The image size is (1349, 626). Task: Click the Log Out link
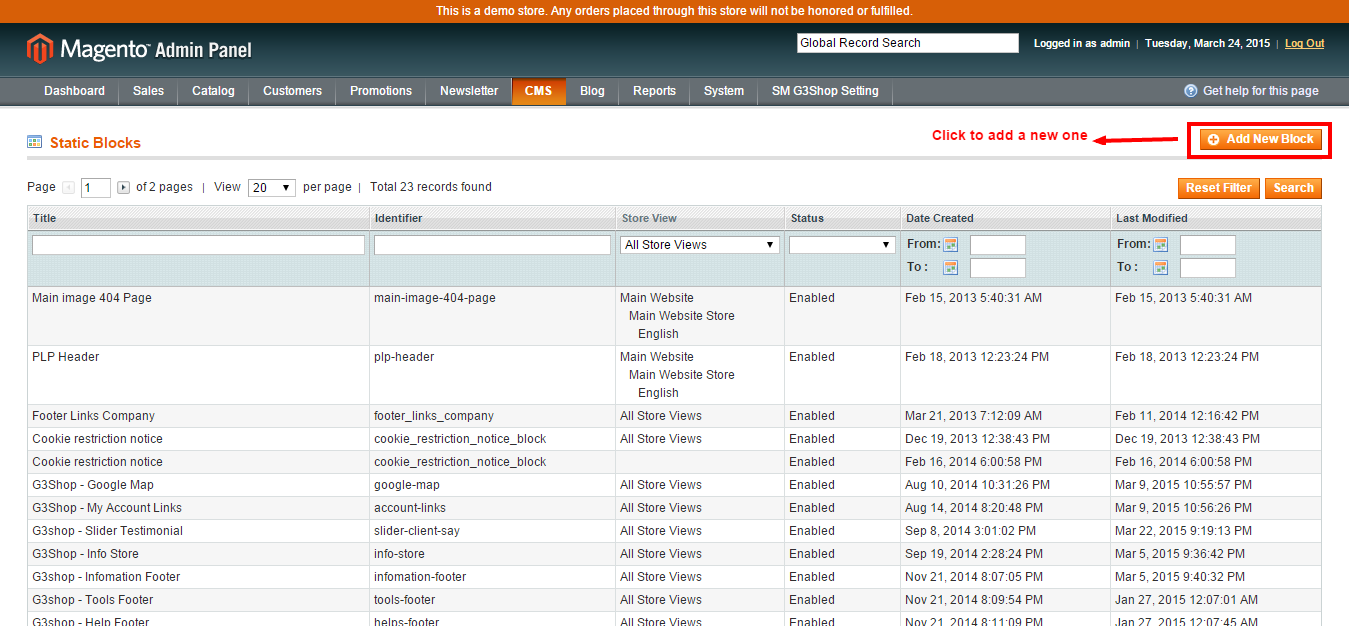tap(1304, 44)
